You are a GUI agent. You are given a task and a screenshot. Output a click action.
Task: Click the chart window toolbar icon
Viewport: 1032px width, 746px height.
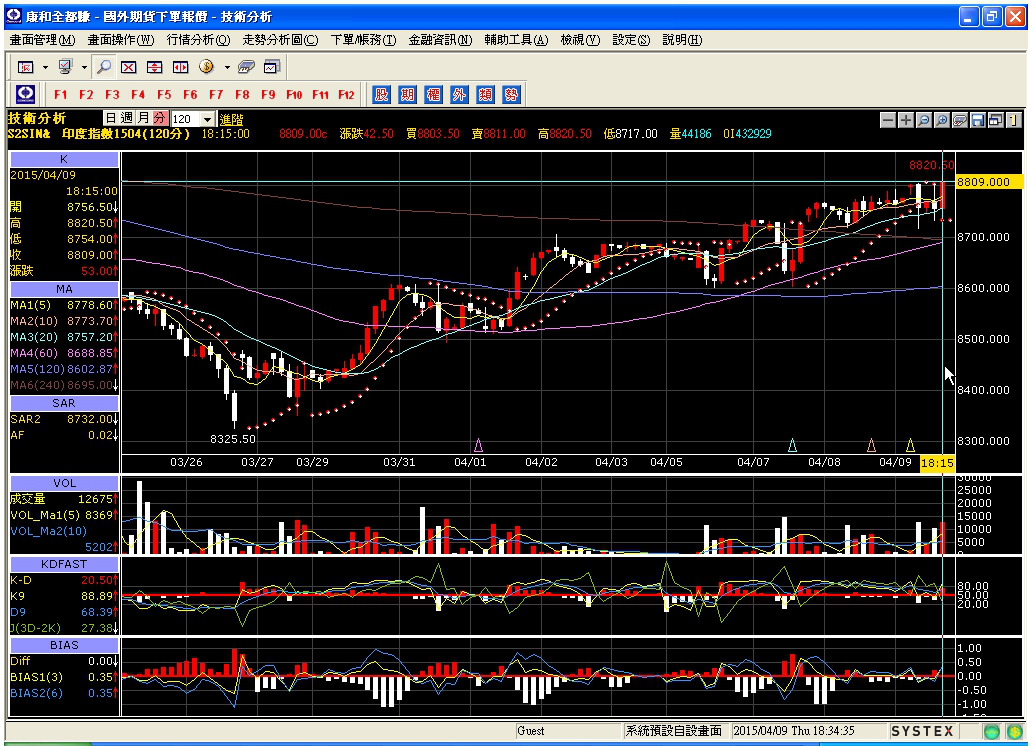272,67
